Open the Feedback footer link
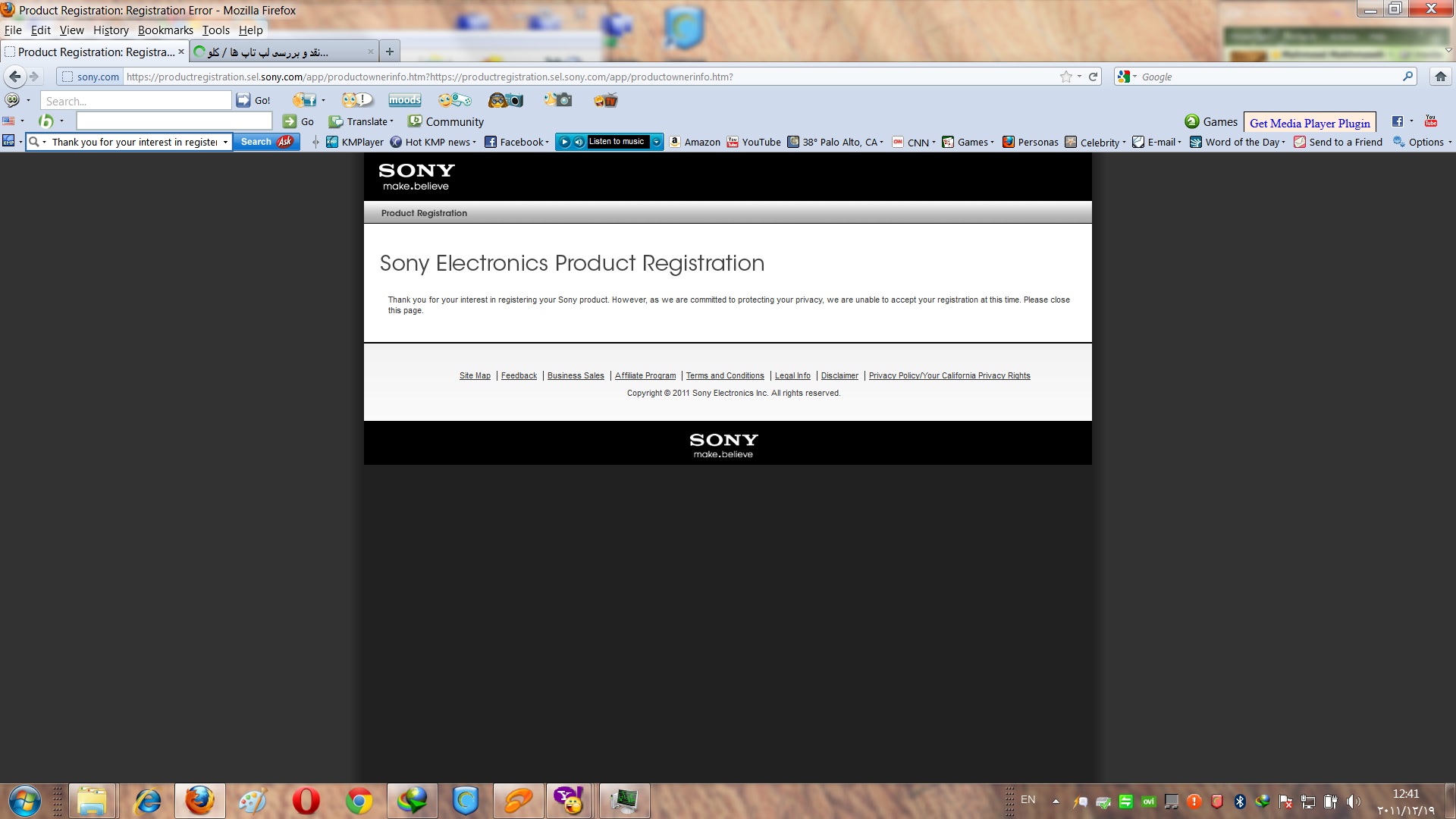Image resolution: width=1456 pixels, height=819 pixels. 519,375
